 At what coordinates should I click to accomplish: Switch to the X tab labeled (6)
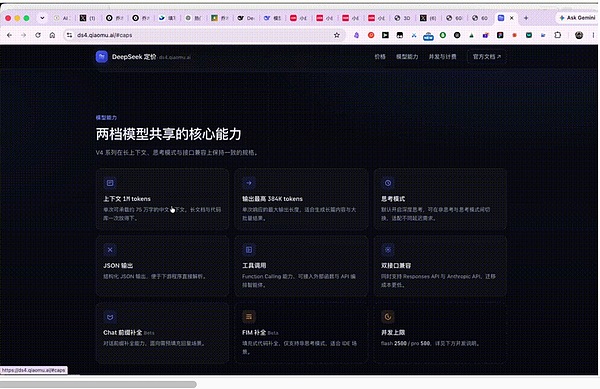pos(428,18)
